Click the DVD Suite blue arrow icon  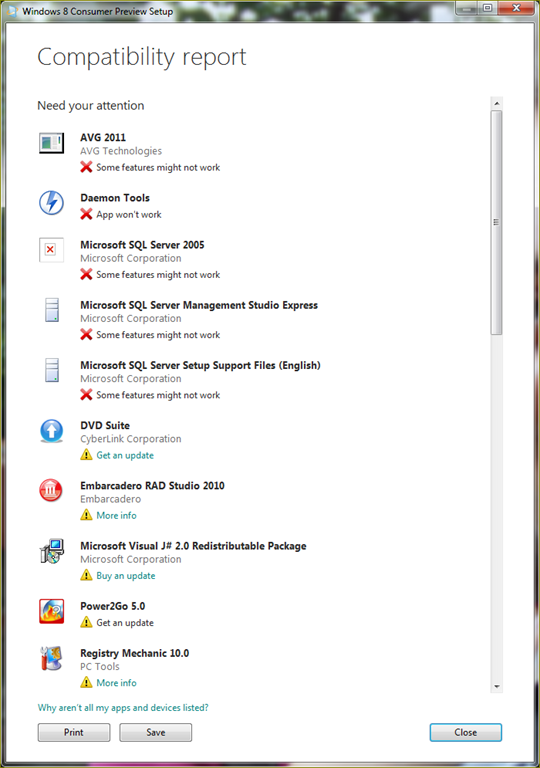click(51, 431)
